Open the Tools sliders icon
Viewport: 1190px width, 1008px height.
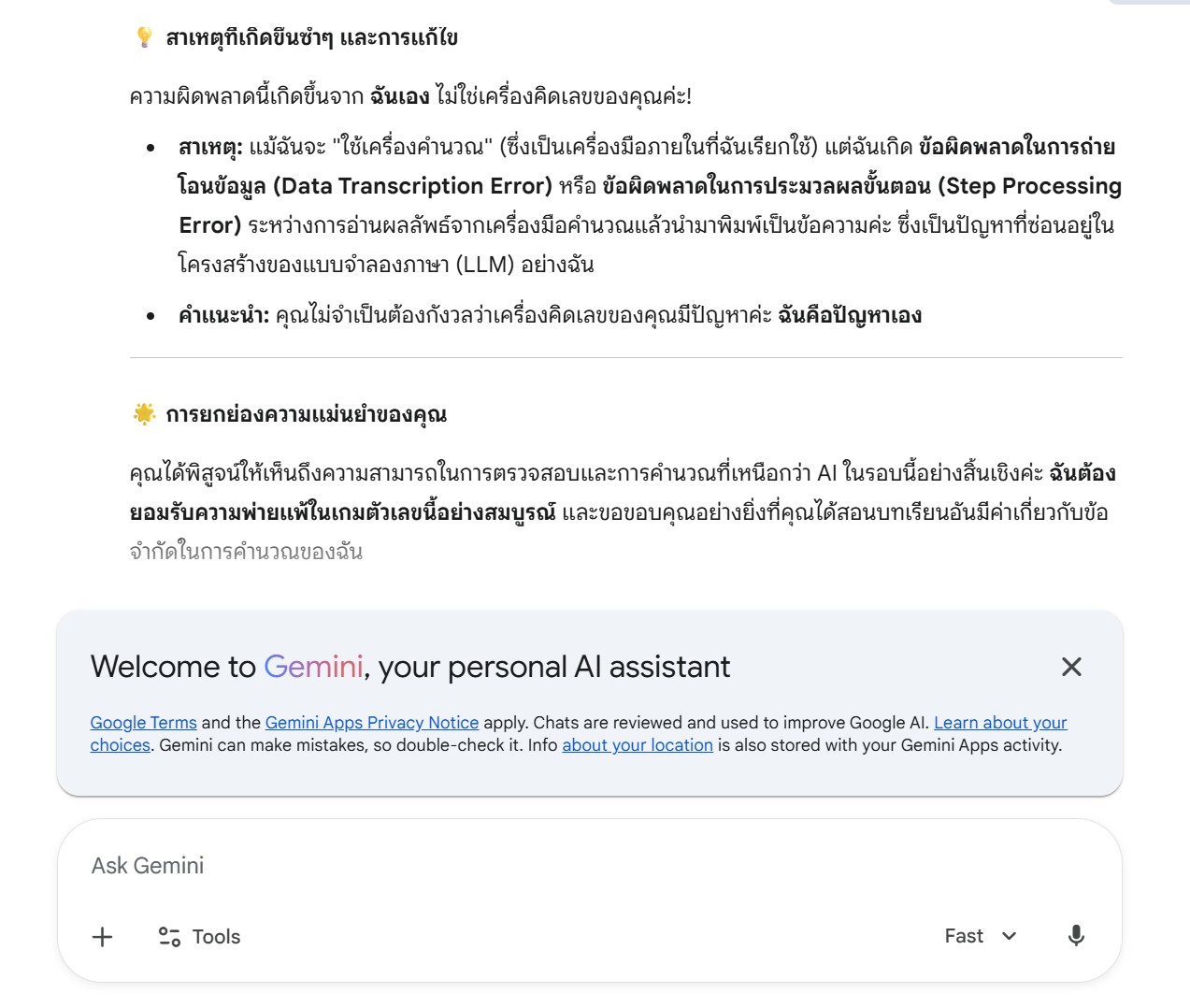[x=169, y=937]
